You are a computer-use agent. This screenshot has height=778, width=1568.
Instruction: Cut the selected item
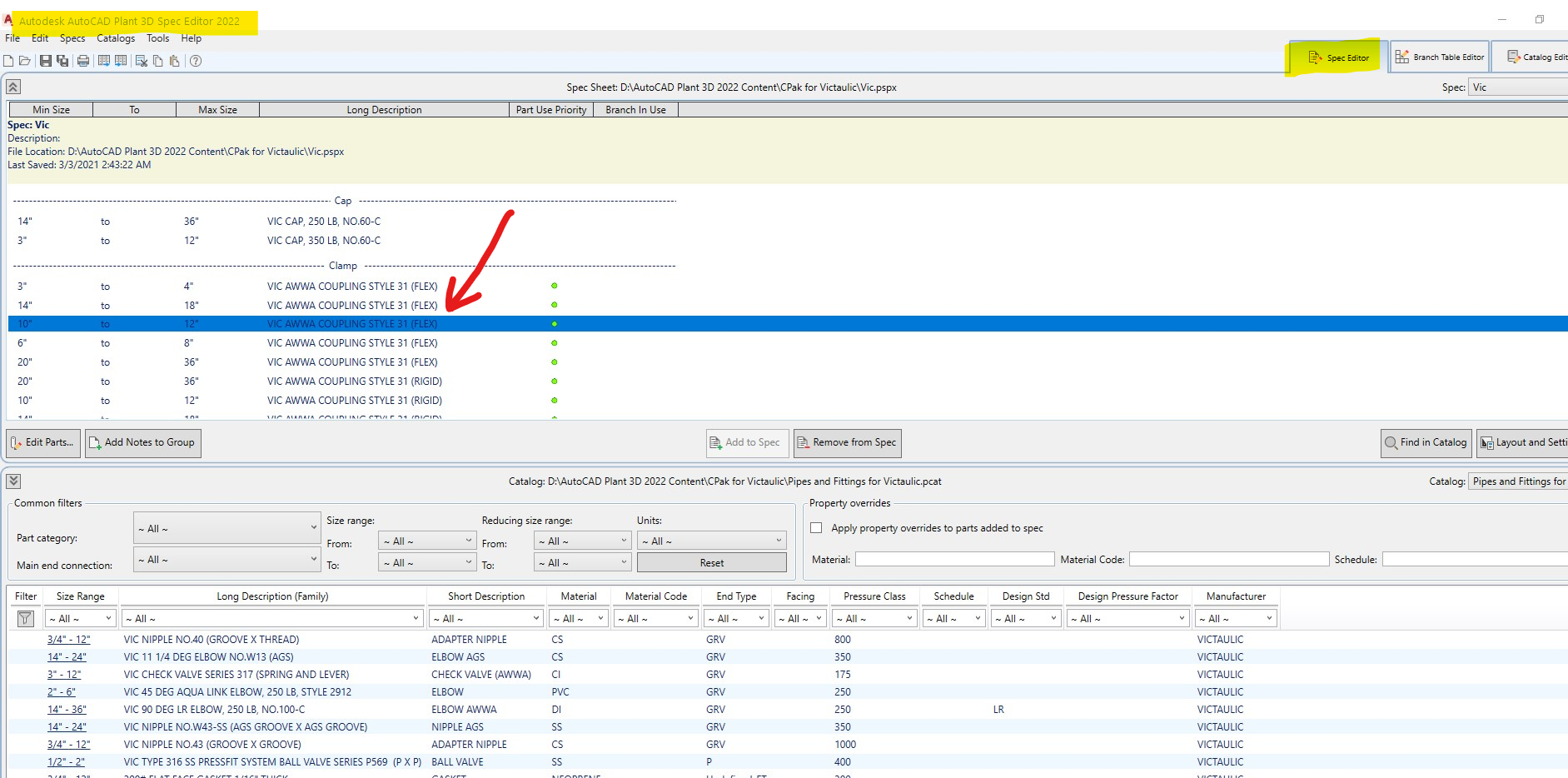[141, 60]
